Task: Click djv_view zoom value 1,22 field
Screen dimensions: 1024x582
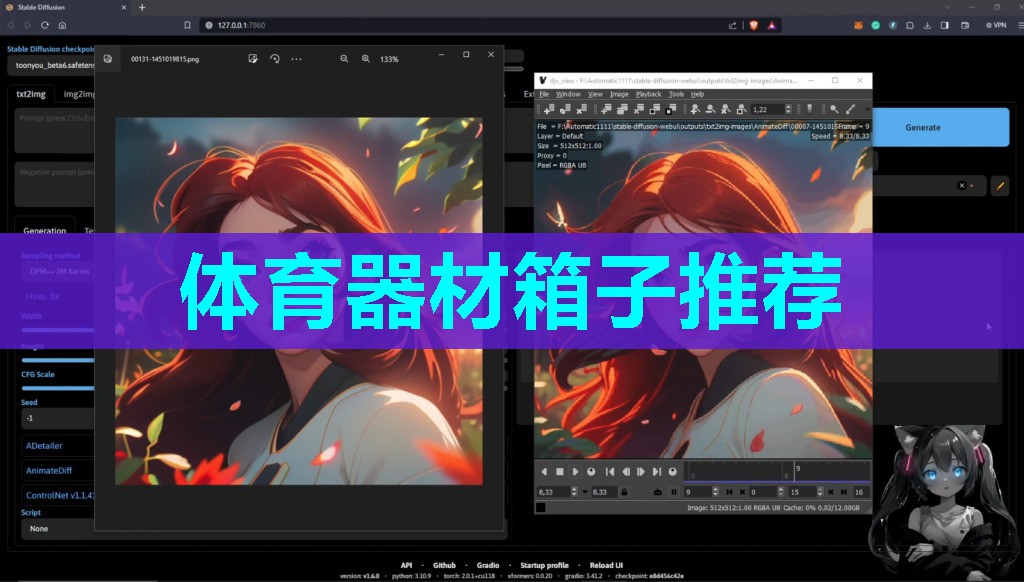Action: coord(767,109)
